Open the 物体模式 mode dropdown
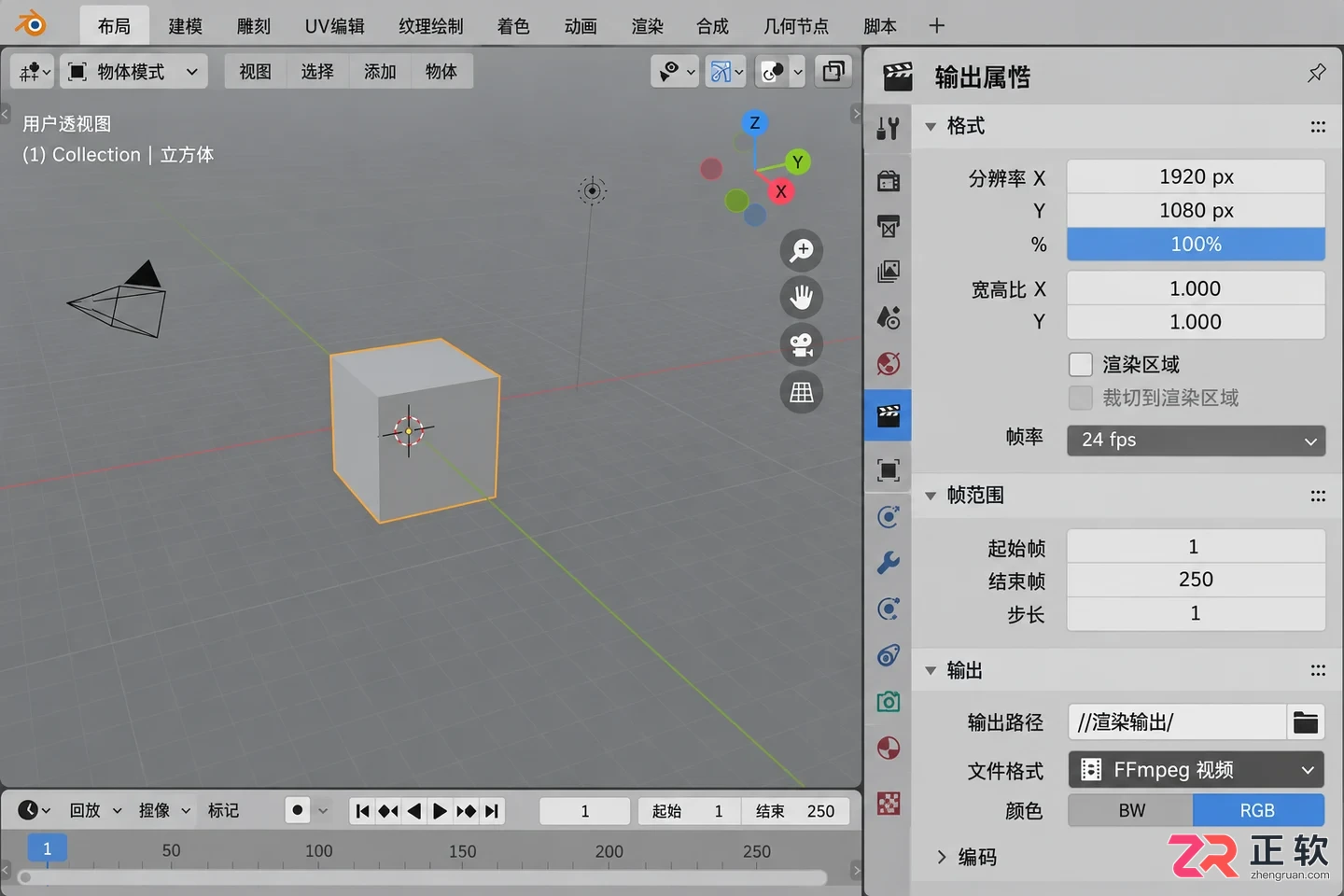 tap(133, 72)
